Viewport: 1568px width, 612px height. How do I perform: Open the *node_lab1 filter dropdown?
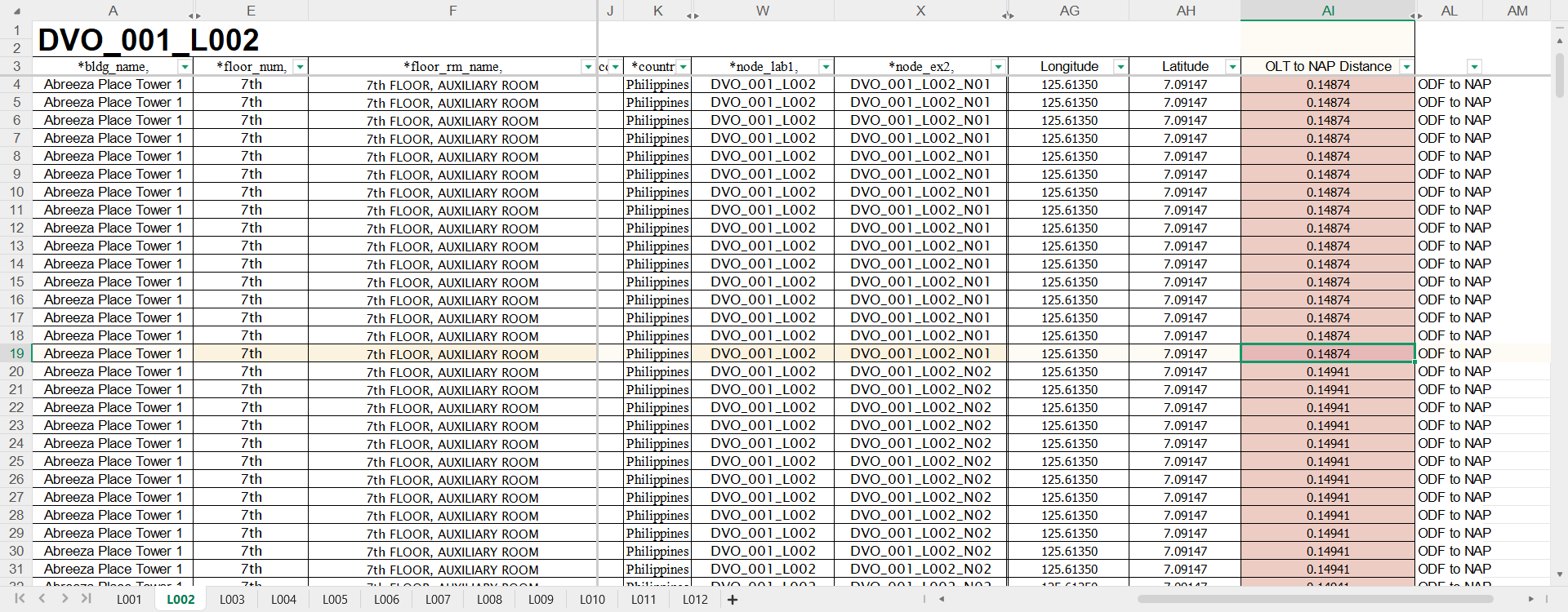(x=826, y=67)
